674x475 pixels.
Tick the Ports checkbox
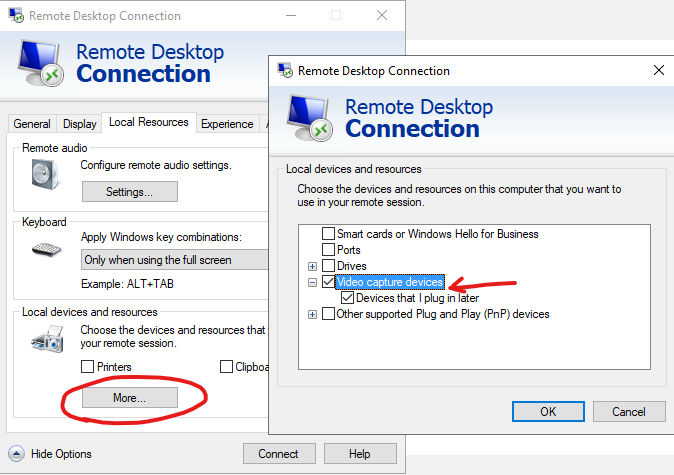pos(328,249)
